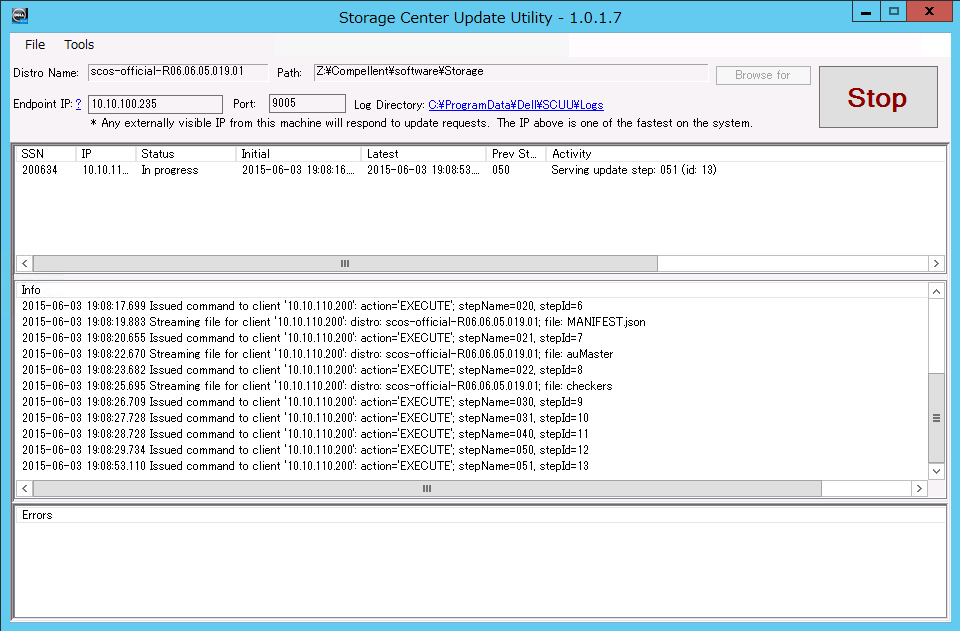Select the log line with stepName=040, stepId=11
The width and height of the screenshot is (960, 631).
click(306, 434)
